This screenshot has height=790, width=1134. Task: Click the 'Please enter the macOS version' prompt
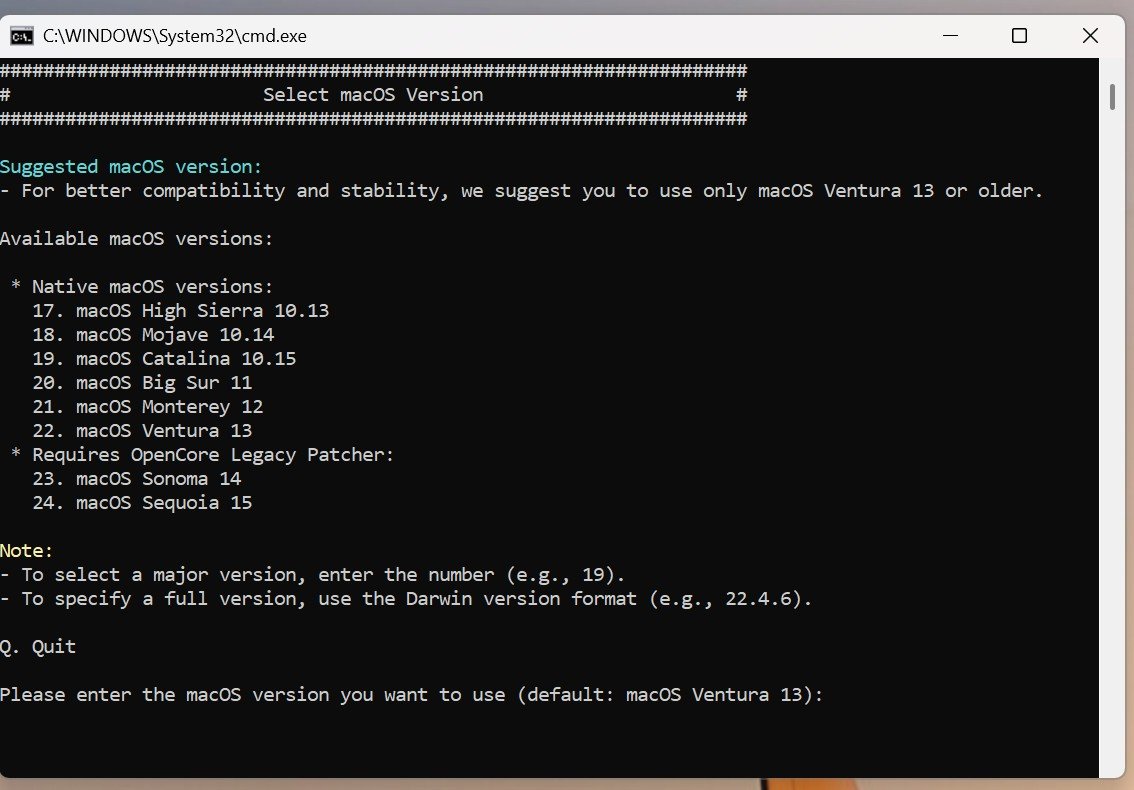pyautogui.click(x=412, y=695)
